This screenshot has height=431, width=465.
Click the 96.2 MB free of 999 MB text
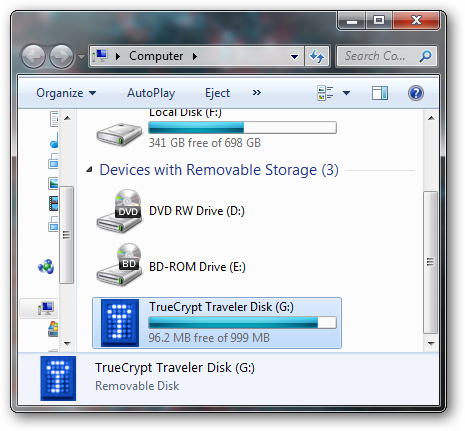[209, 338]
